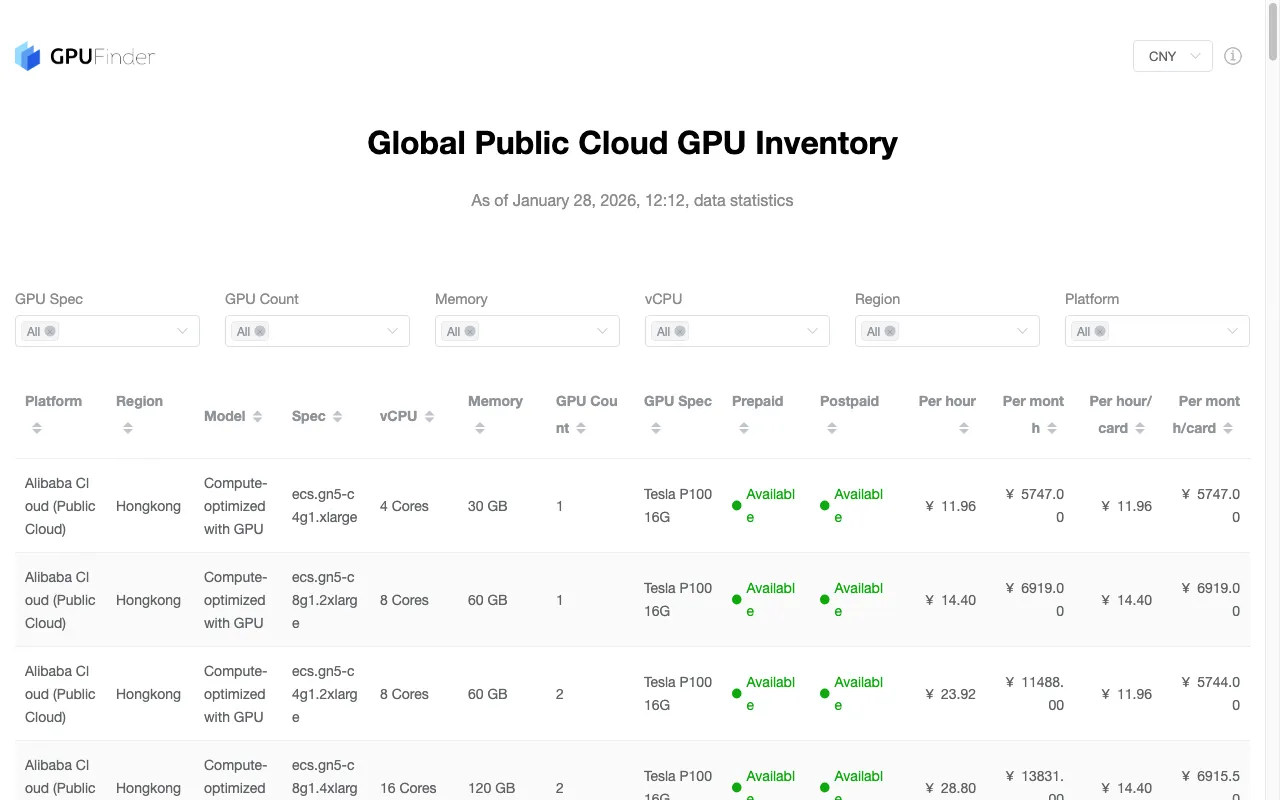Click the Region column header text

click(139, 401)
